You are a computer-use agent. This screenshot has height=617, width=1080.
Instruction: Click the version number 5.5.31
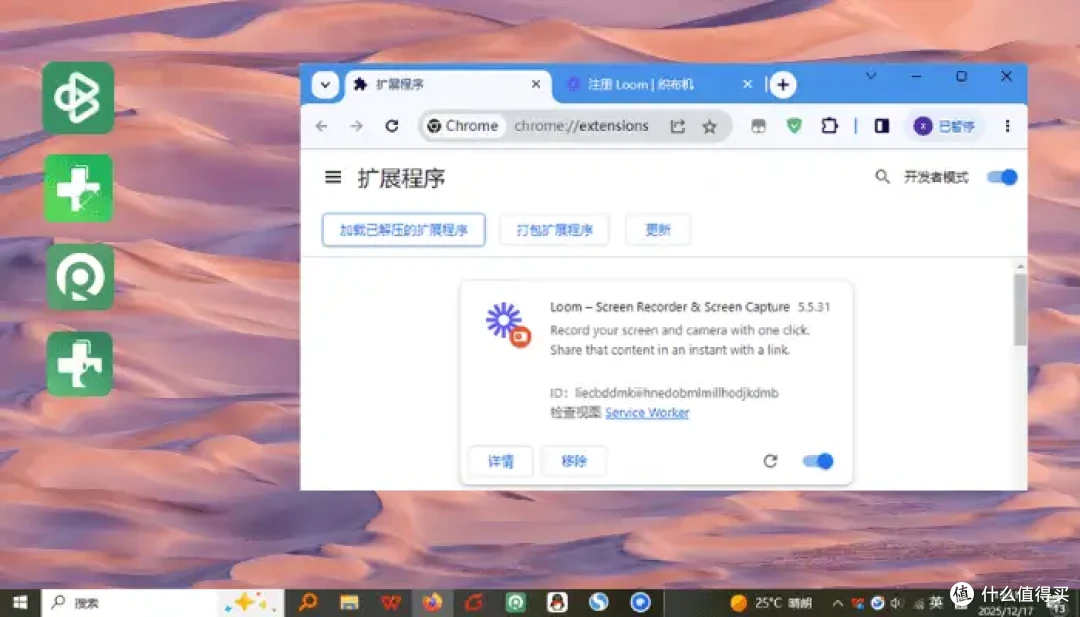(814, 307)
